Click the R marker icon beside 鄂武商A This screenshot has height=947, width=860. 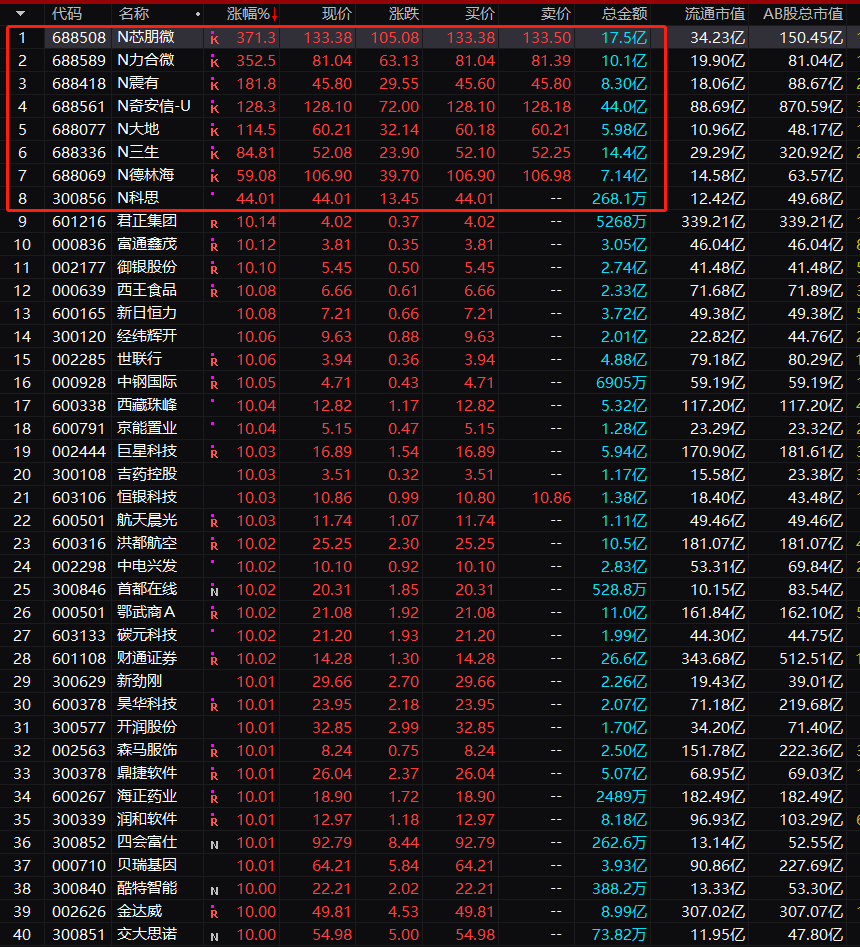point(214,614)
